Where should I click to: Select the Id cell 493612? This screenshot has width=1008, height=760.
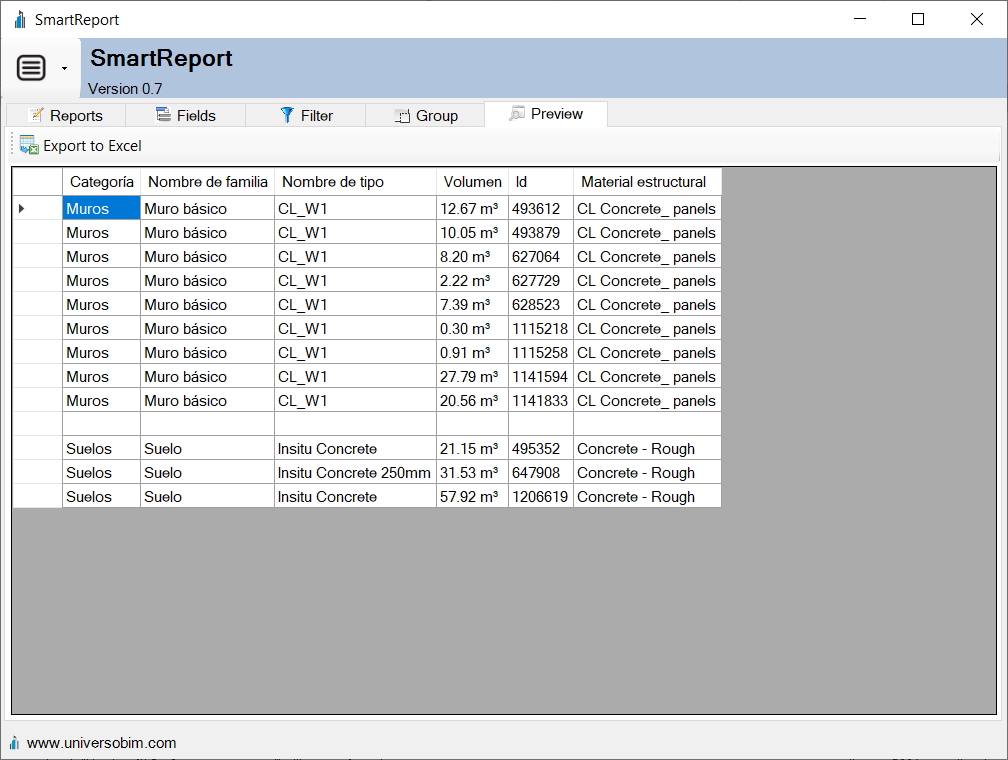tap(541, 208)
